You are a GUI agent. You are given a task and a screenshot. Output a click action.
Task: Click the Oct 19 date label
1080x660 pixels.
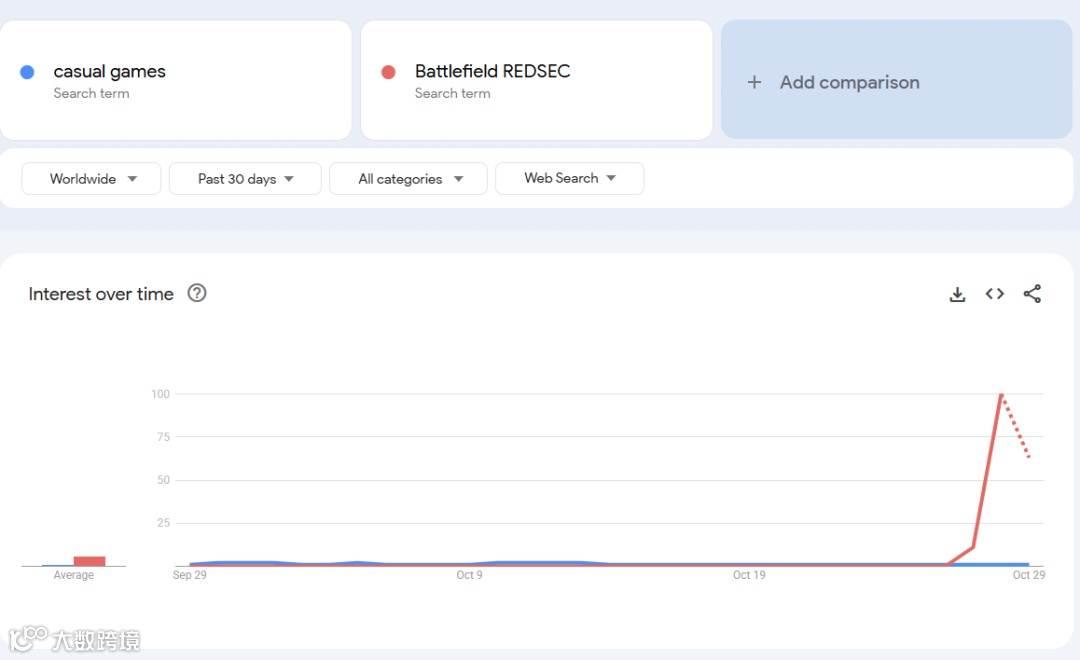tap(749, 575)
